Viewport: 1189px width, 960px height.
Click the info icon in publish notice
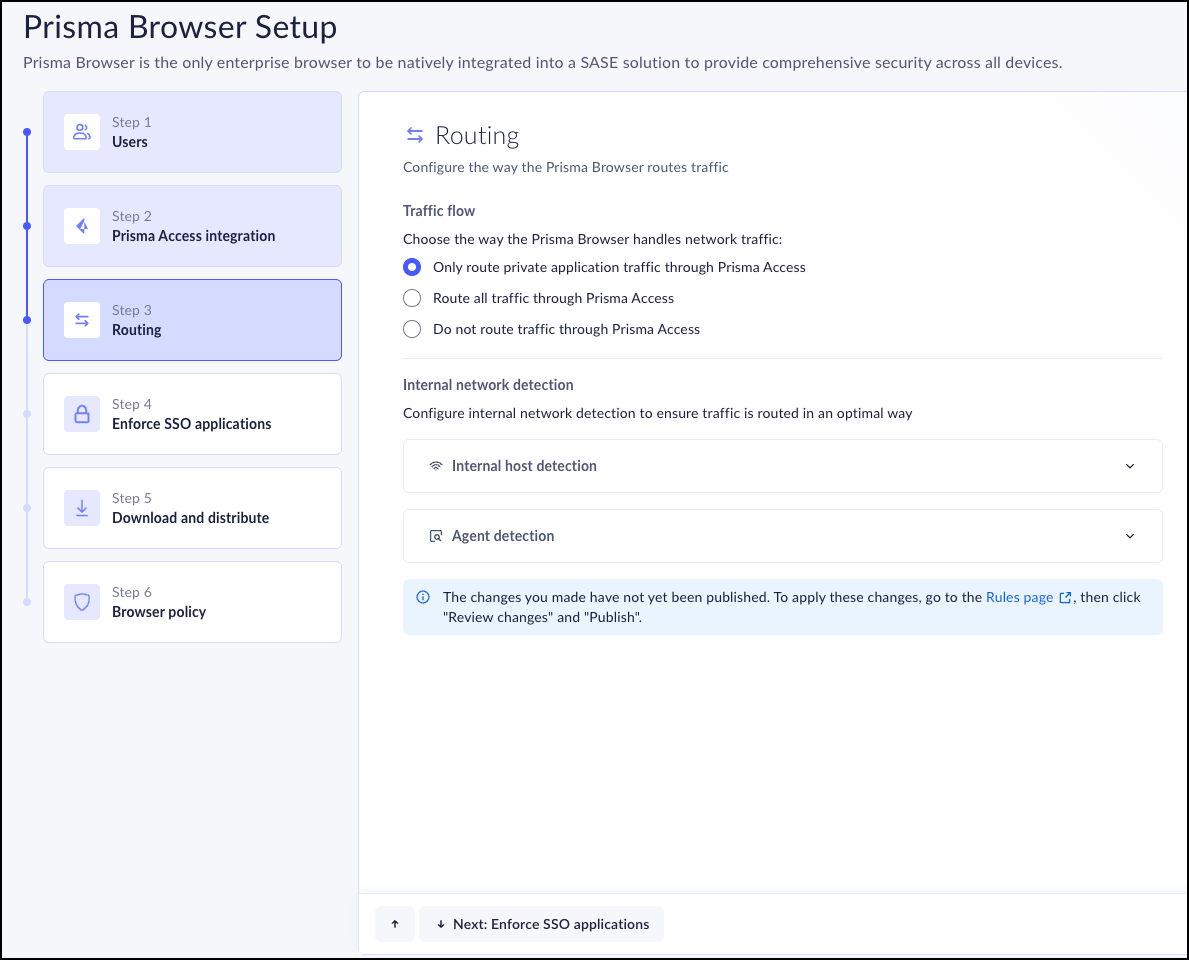[x=423, y=597]
